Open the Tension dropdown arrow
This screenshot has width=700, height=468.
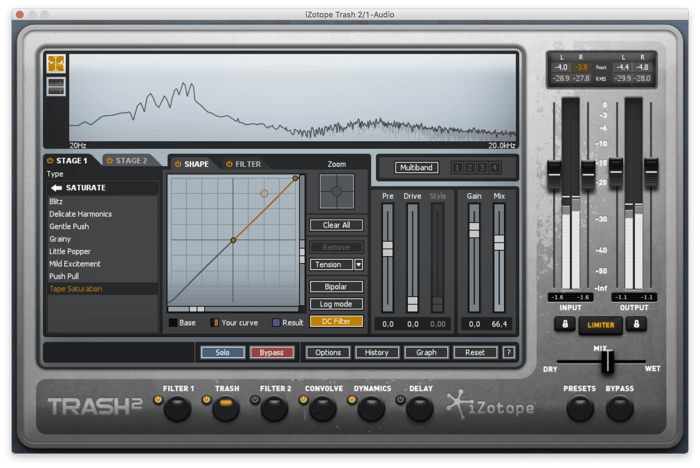358,264
